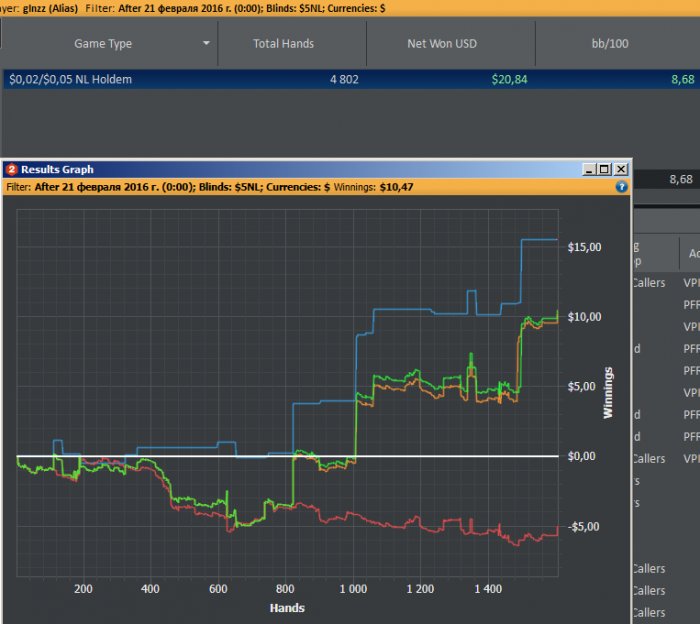Maximize the Results Graph window

pyautogui.click(x=604, y=170)
